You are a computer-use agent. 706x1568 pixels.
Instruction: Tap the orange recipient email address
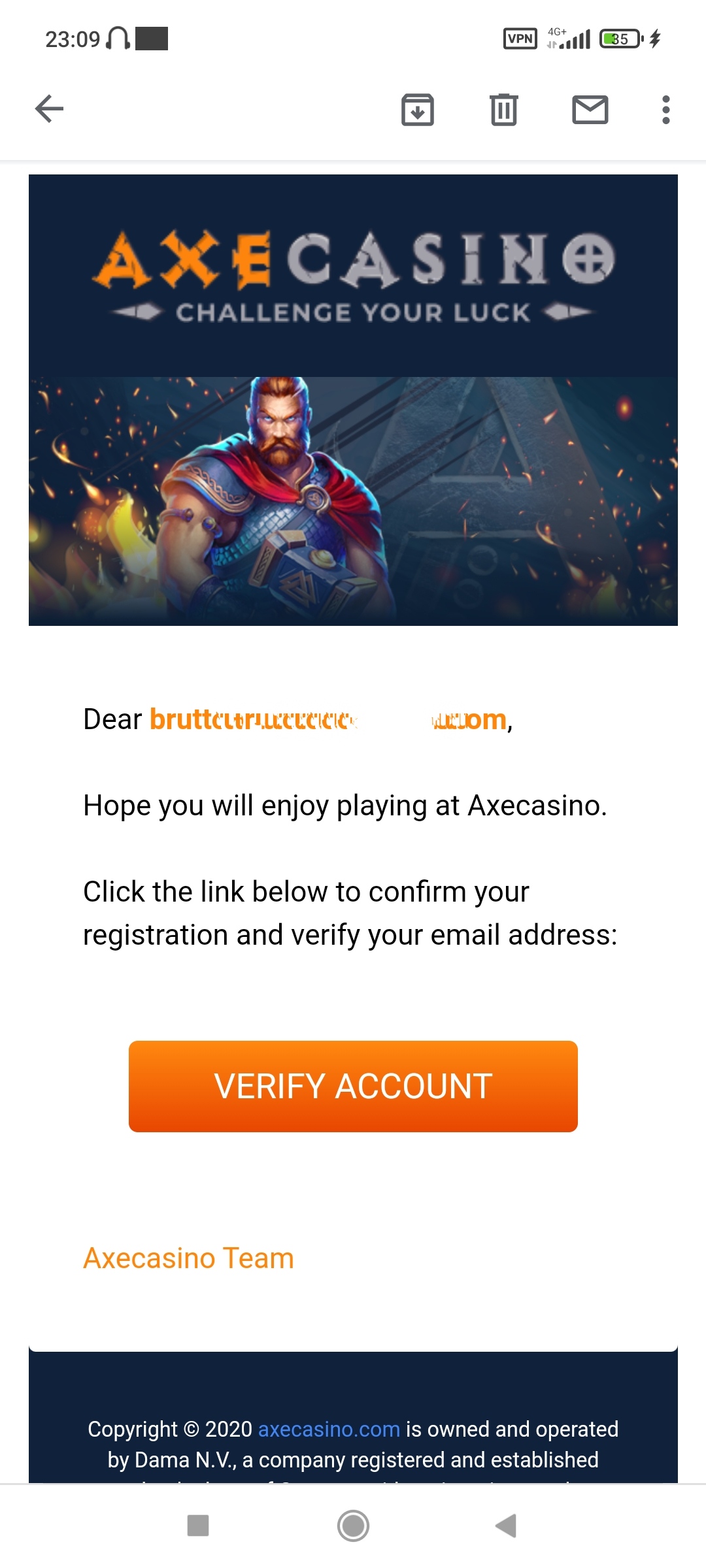[x=328, y=719]
